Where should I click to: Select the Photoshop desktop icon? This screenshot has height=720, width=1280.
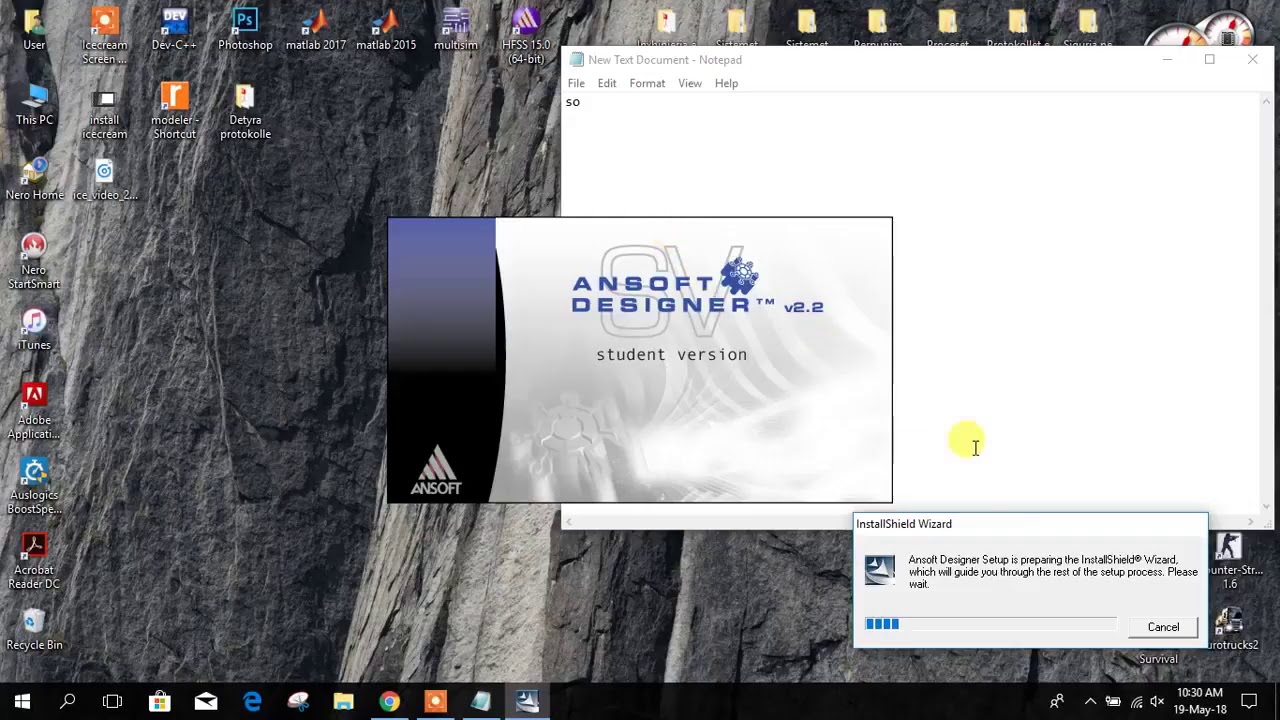(x=245, y=30)
